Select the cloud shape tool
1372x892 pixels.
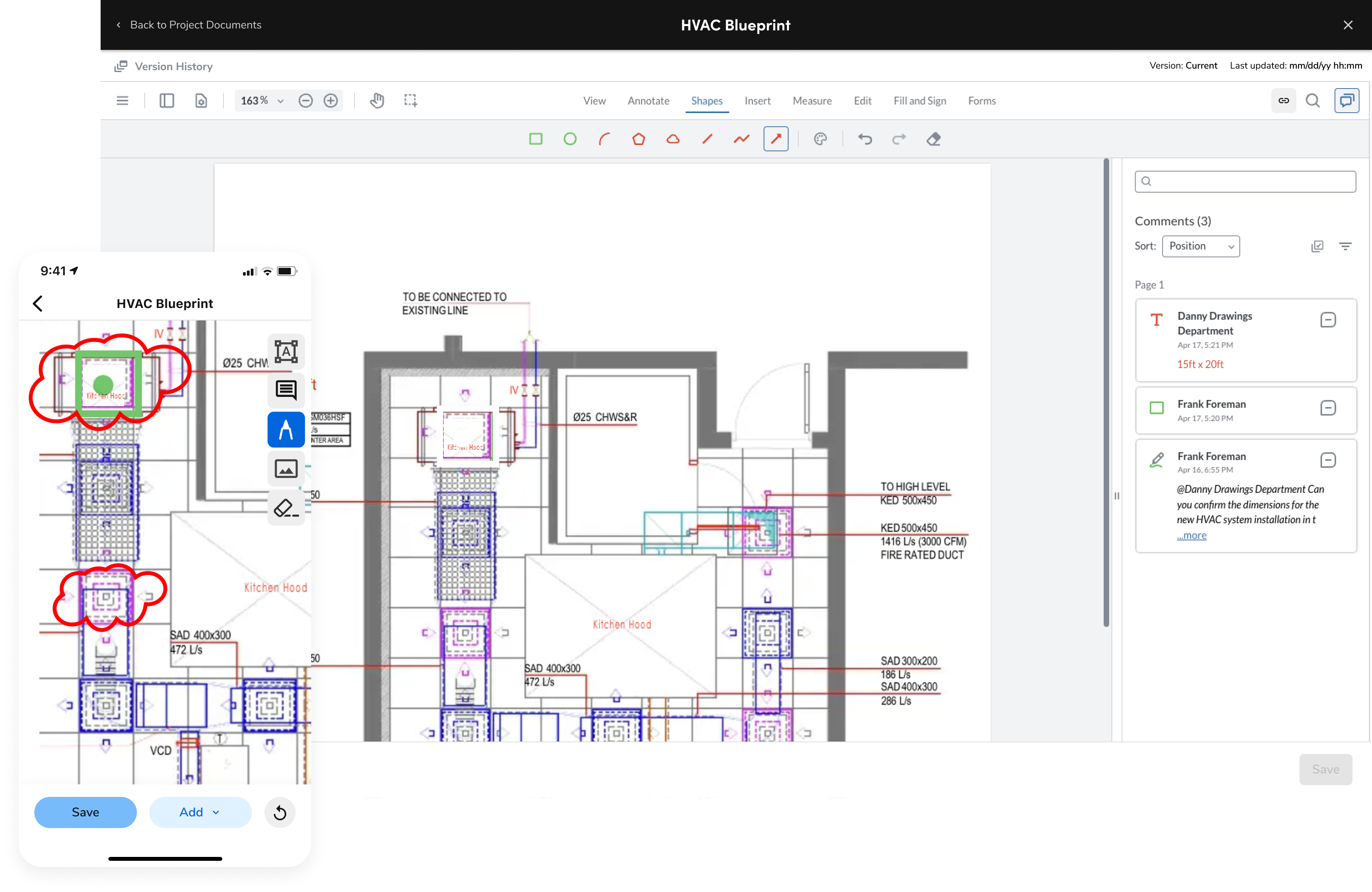(x=673, y=139)
